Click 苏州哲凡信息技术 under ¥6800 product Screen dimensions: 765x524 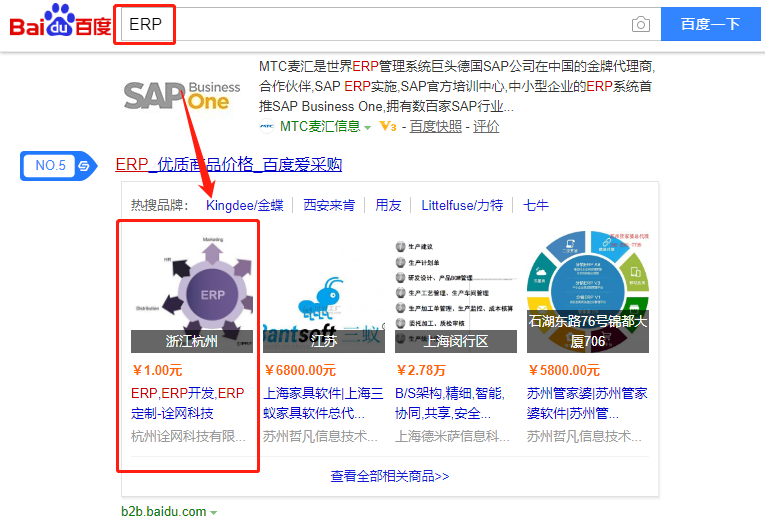320,436
